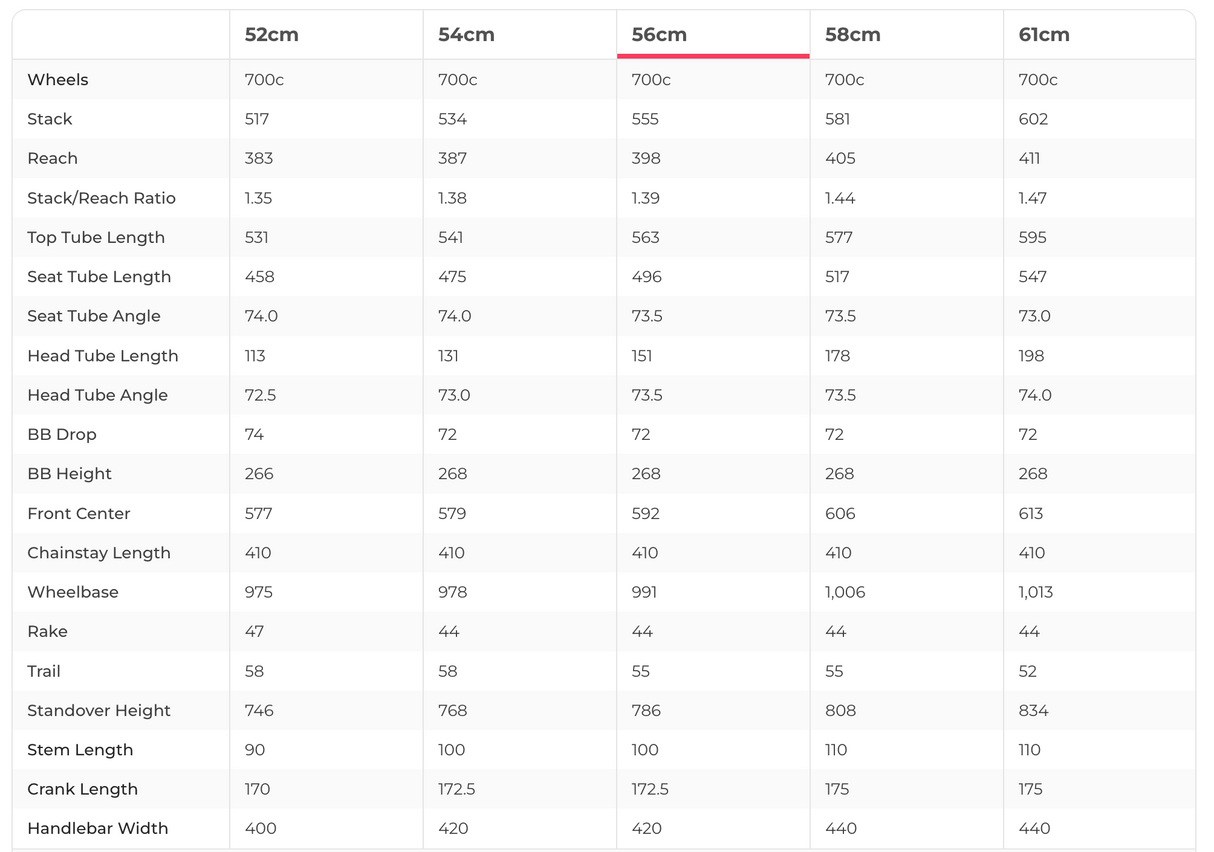Select the Front Center row label
The image size is (1214, 852).
tap(79, 514)
